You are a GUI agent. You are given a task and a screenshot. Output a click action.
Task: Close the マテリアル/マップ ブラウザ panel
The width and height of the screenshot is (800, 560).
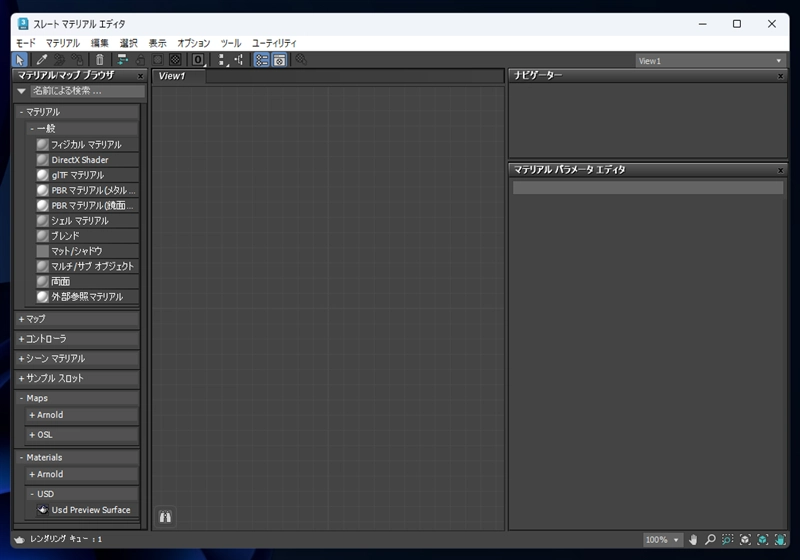click(x=140, y=76)
